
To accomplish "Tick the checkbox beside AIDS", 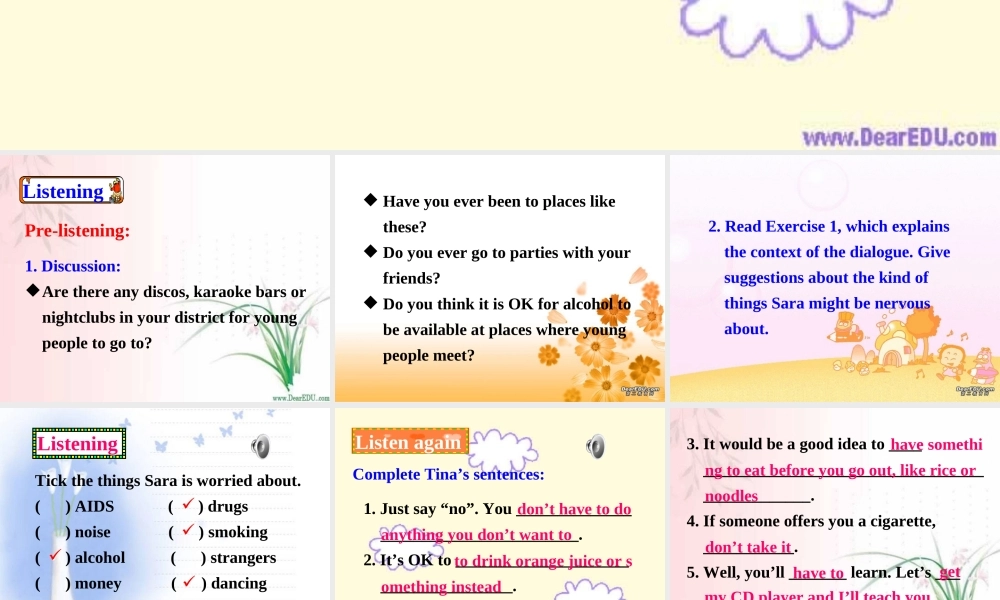I will [53, 506].
